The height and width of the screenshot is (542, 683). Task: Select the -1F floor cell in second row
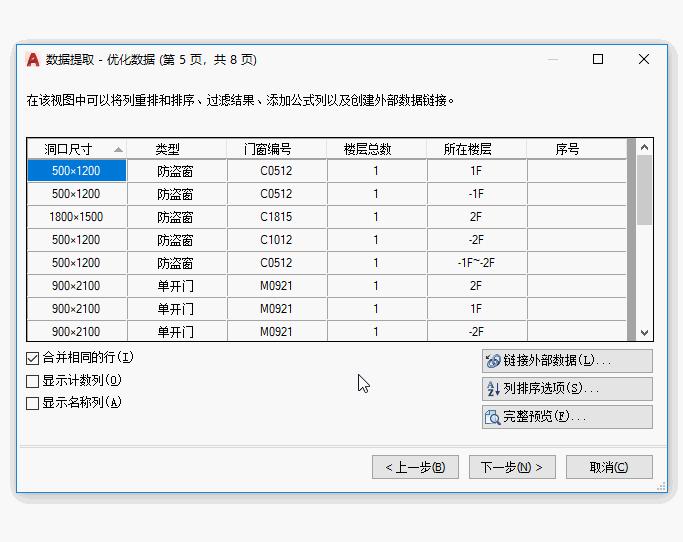coord(477,193)
